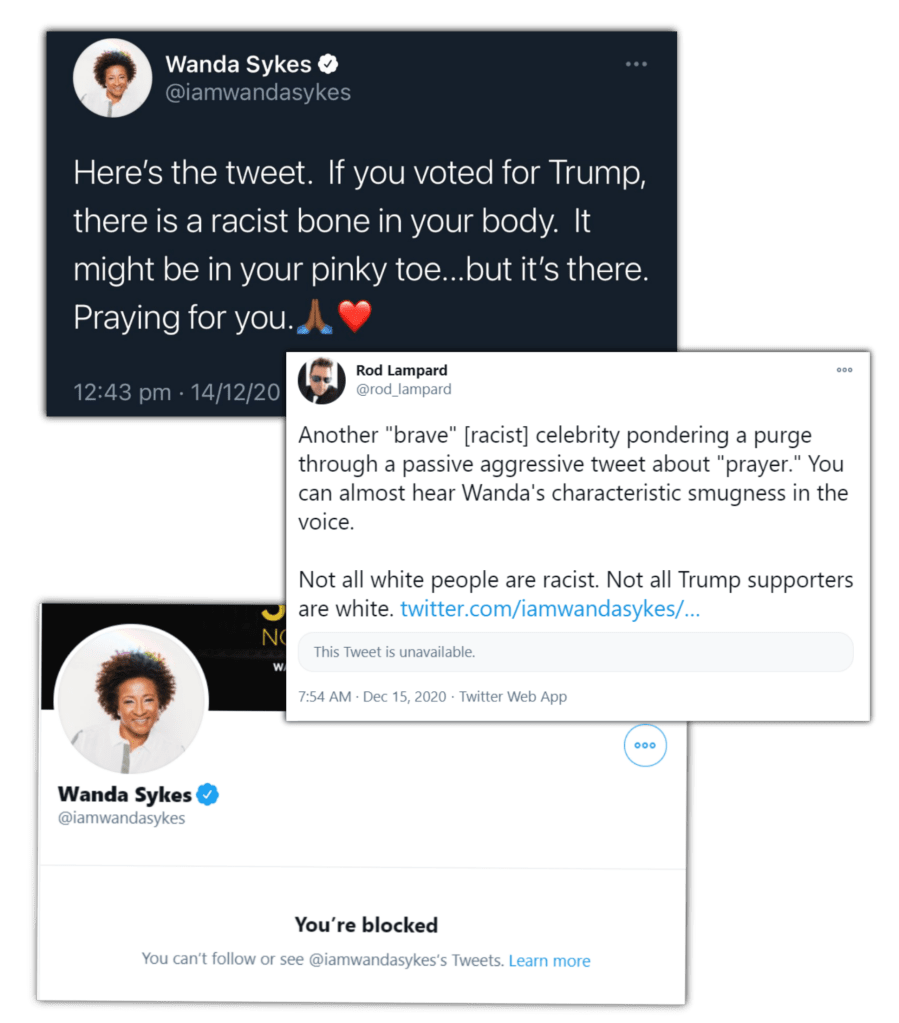Click the red heart emoji in the tweet
This screenshot has width=899, height=1023.
[355, 317]
